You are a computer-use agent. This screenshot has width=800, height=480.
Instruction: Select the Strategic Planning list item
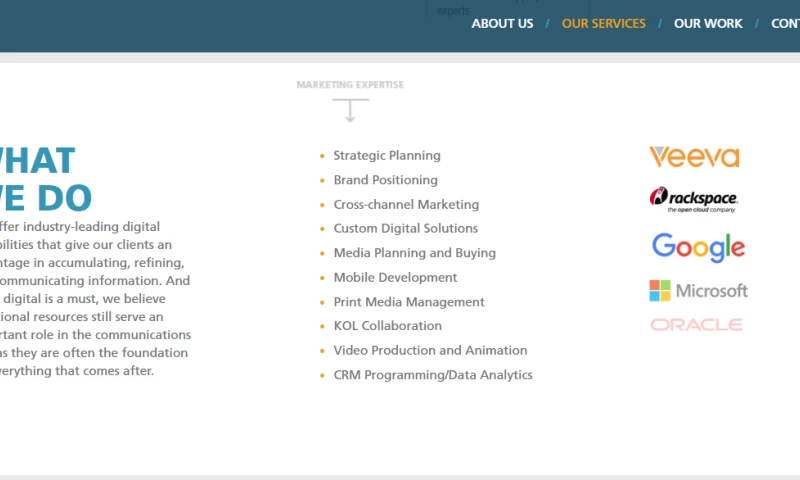[386, 156]
